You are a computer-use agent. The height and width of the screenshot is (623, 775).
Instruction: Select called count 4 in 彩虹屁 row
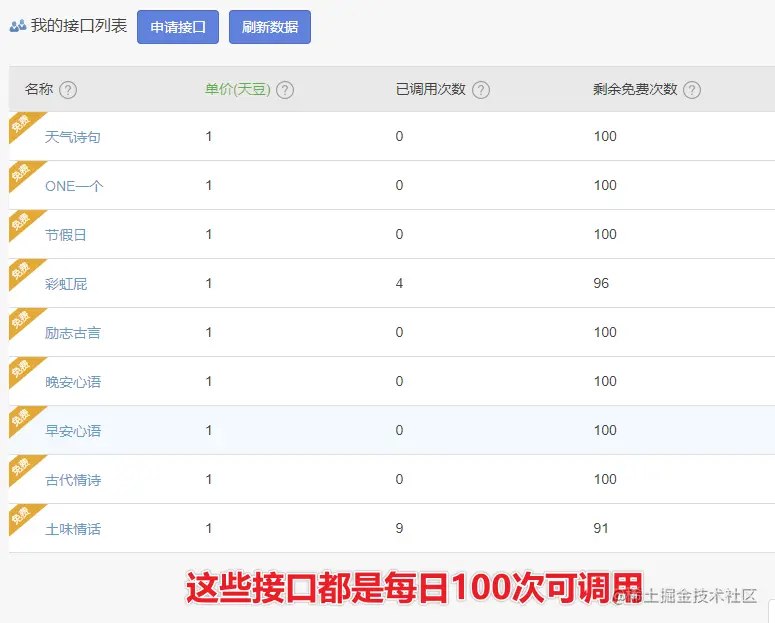pos(399,283)
